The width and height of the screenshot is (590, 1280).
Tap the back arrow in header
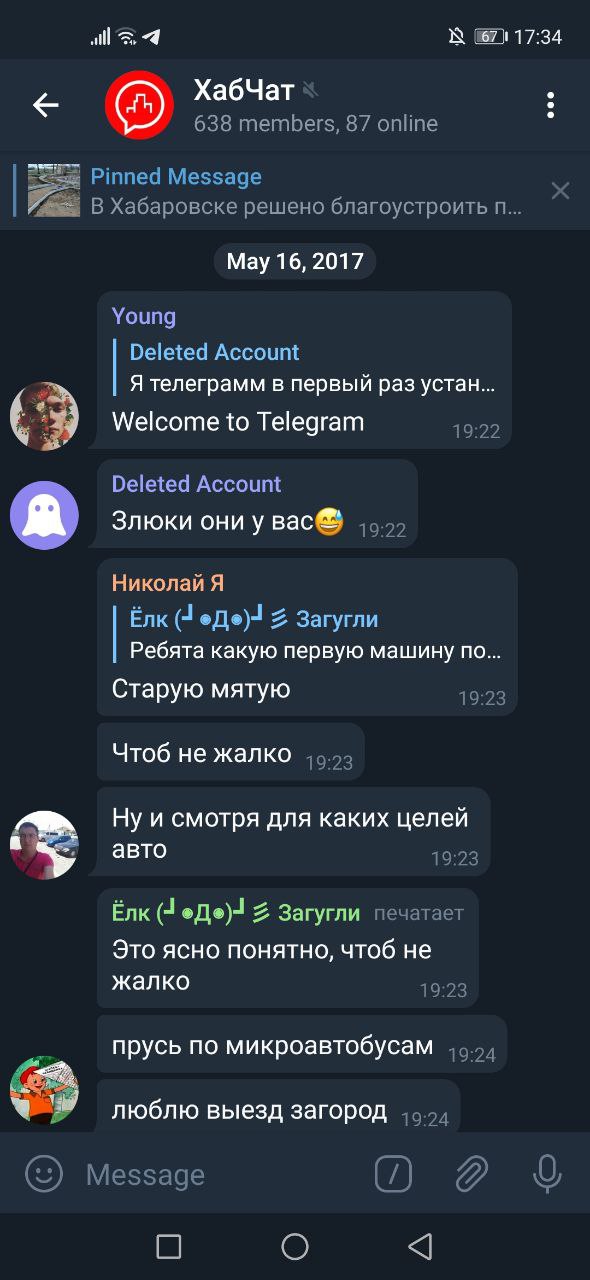(46, 105)
